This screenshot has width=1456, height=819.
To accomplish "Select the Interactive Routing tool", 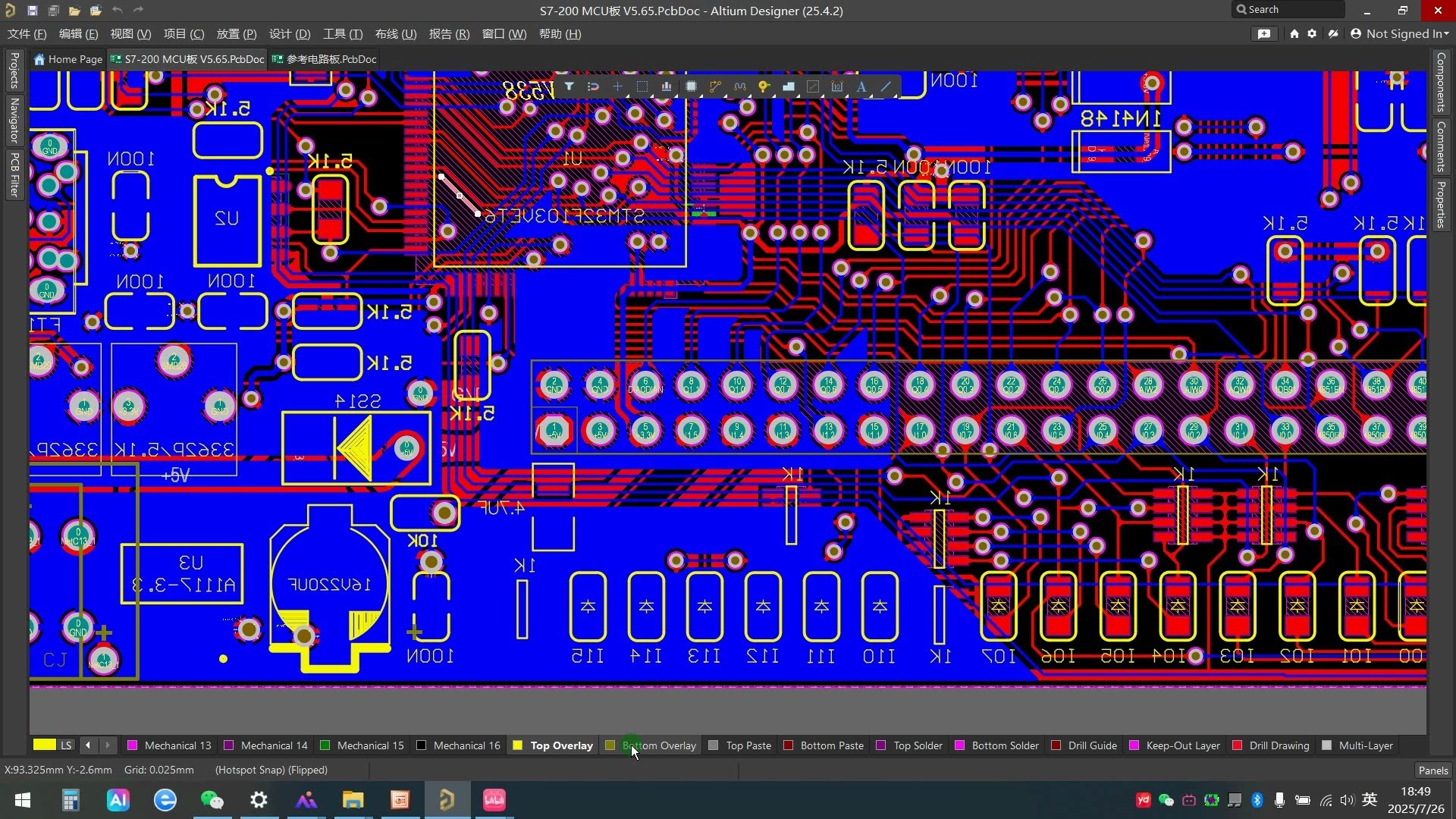I will (715, 86).
